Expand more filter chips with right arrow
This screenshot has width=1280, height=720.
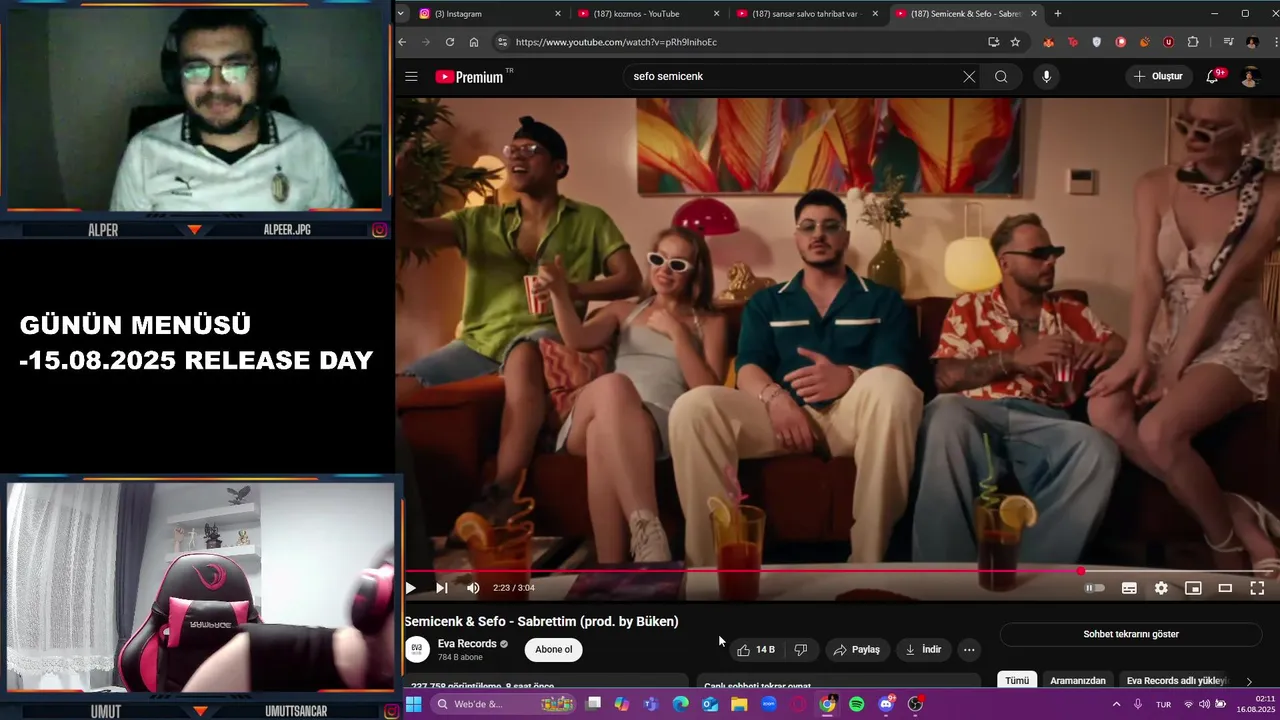click(x=1249, y=681)
